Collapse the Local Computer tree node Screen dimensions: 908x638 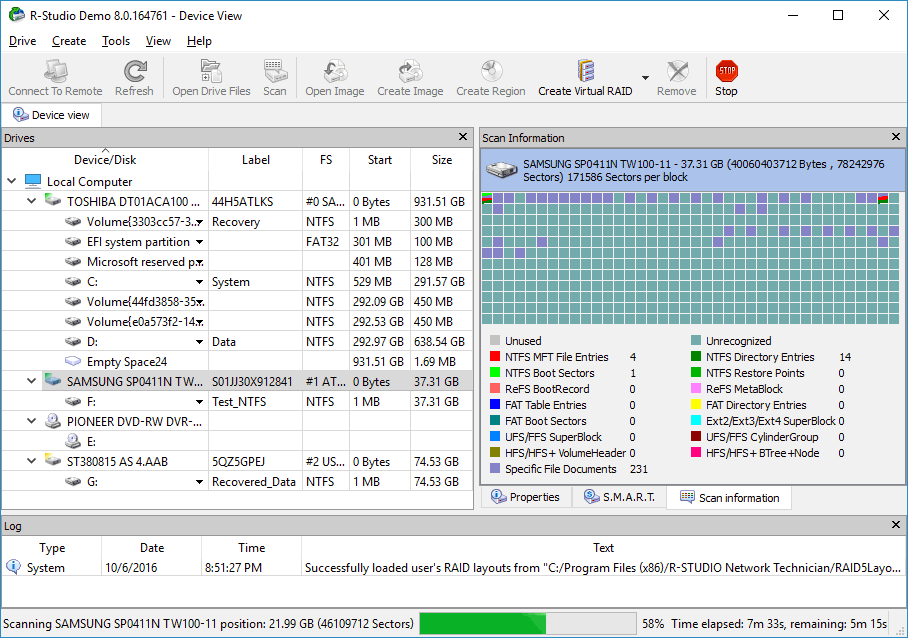pyautogui.click(x=12, y=182)
